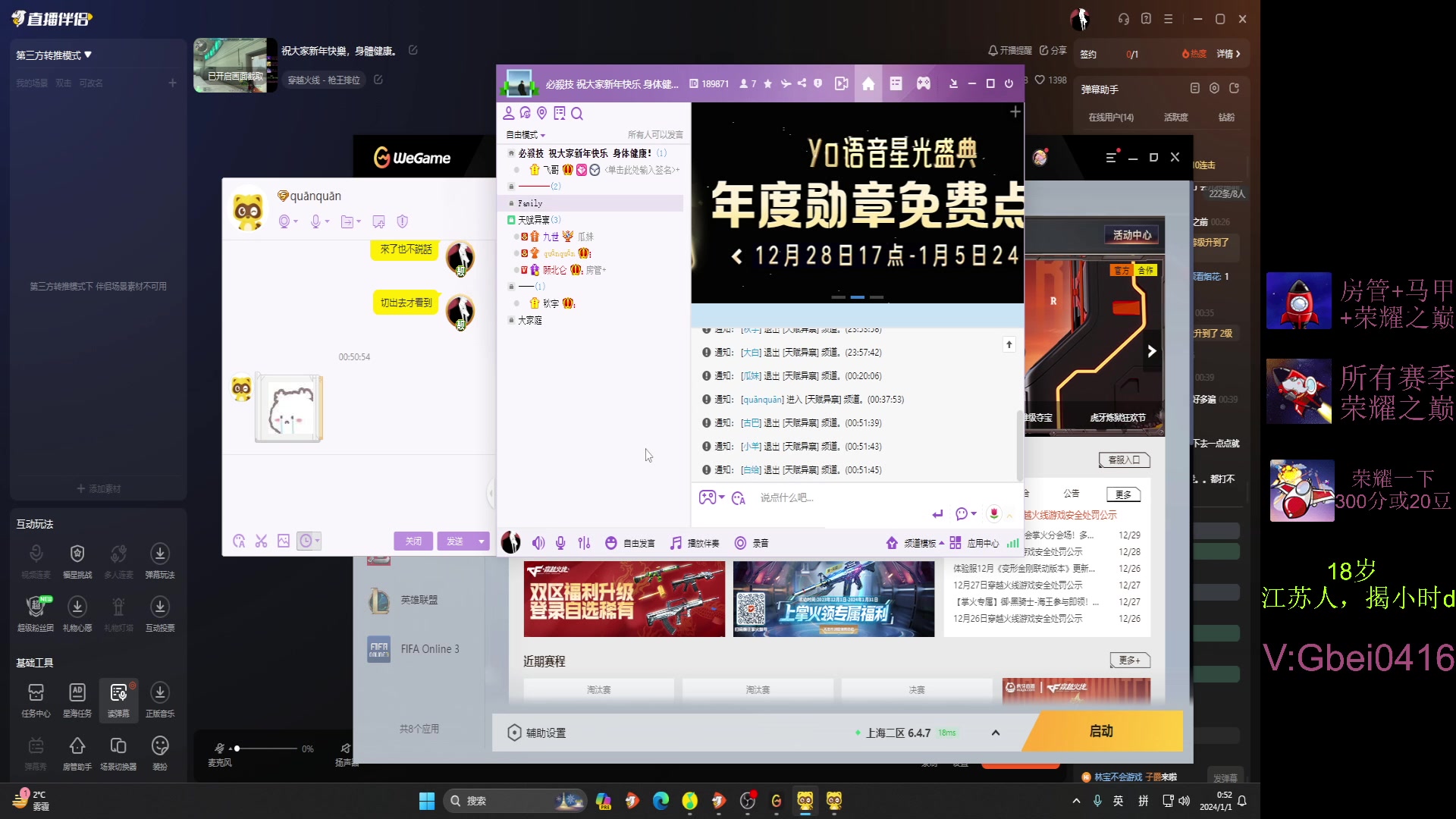Image resolution: width=1456 pixels, height=819 pixels.
Task: Open 第三方转推模式 mode dropdown
Action: (x=54, y=55)
